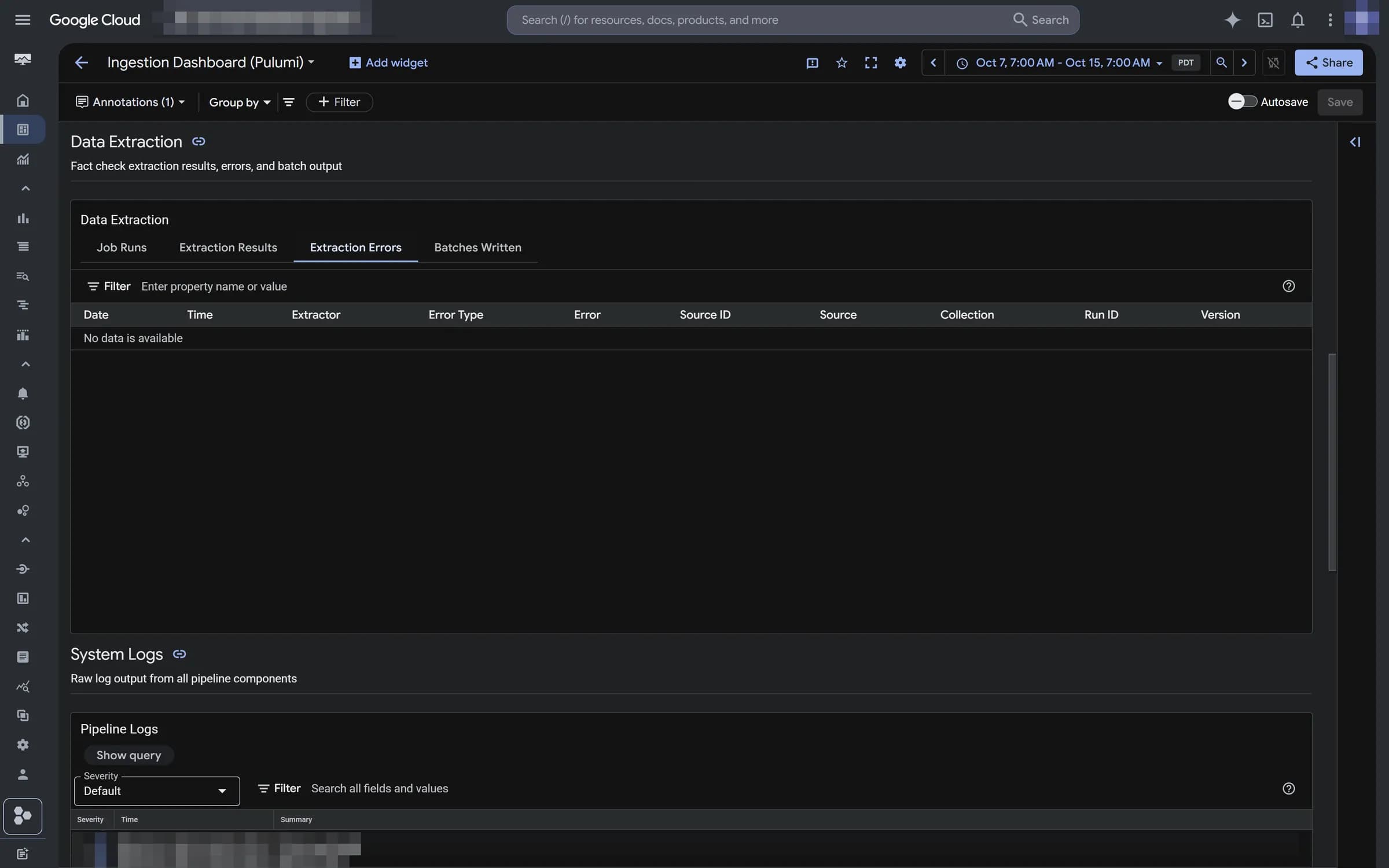This screenshot has width=1389, height=868.
Task: Select the Extraction Errors tab
Action: pyautogui.click(x=355, y=248)
